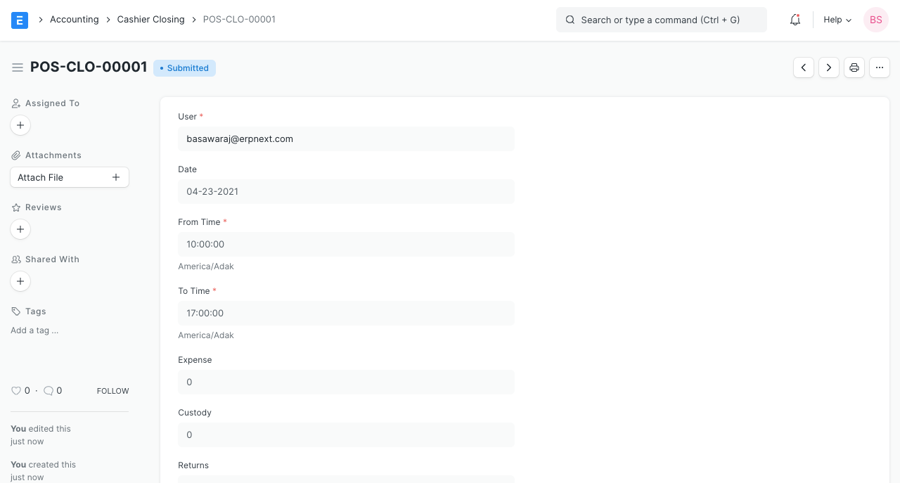Viewport: 900px width, 483px height.
Task: Go to next document arrow
Action: click(828, 68)
